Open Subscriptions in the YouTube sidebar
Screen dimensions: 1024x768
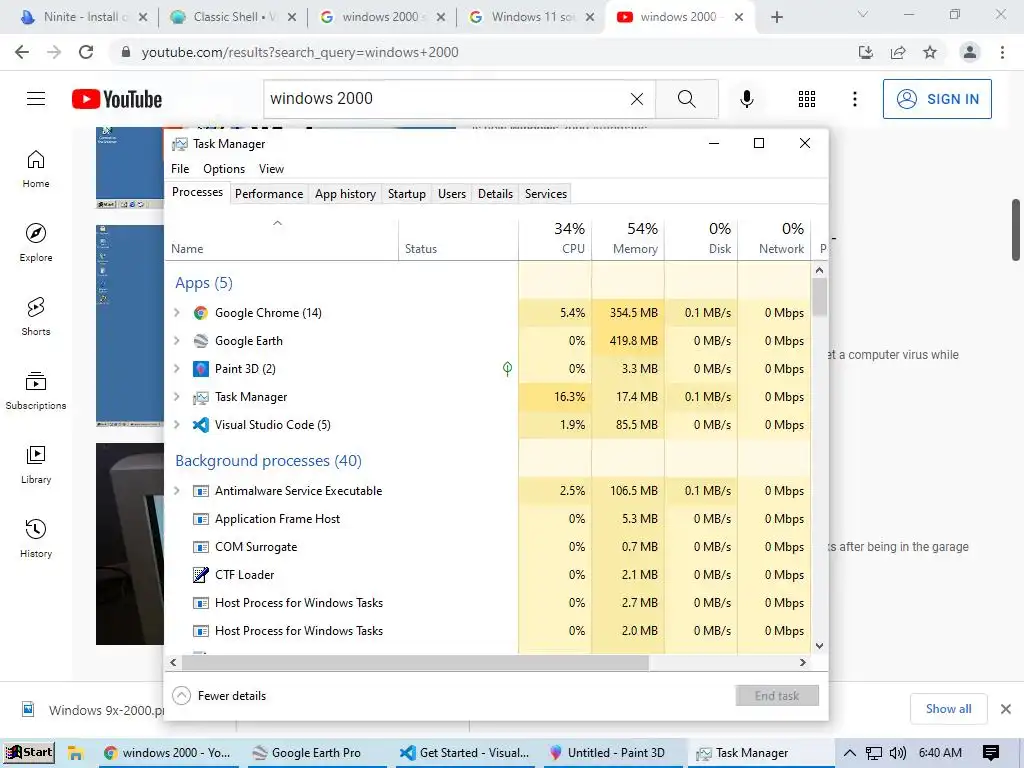(36, 390)
